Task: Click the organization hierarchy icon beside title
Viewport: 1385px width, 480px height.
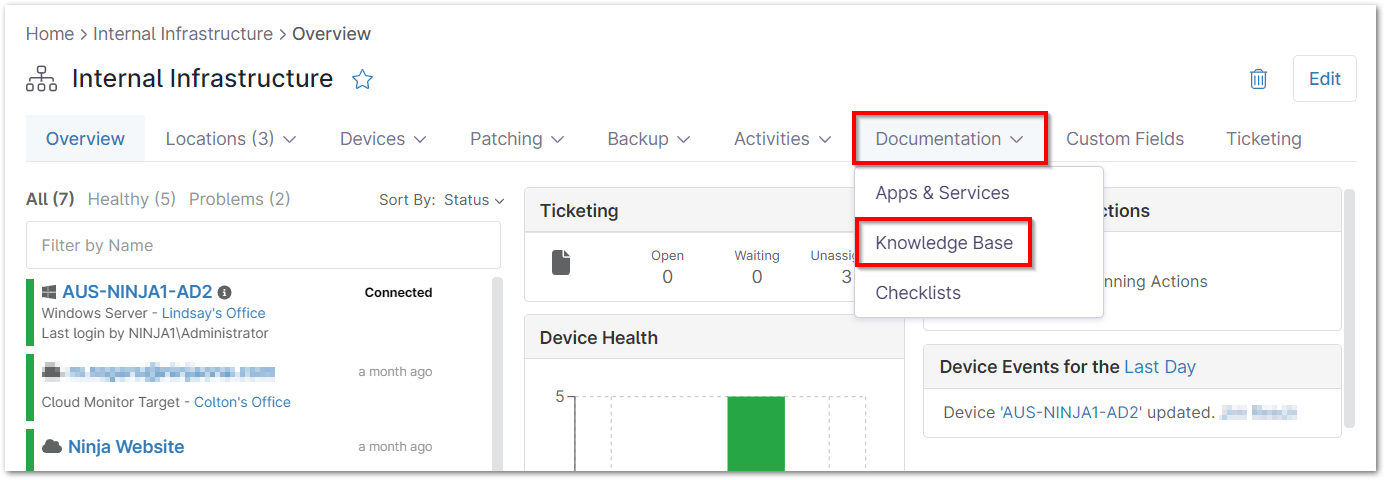Action: [41, 79]
